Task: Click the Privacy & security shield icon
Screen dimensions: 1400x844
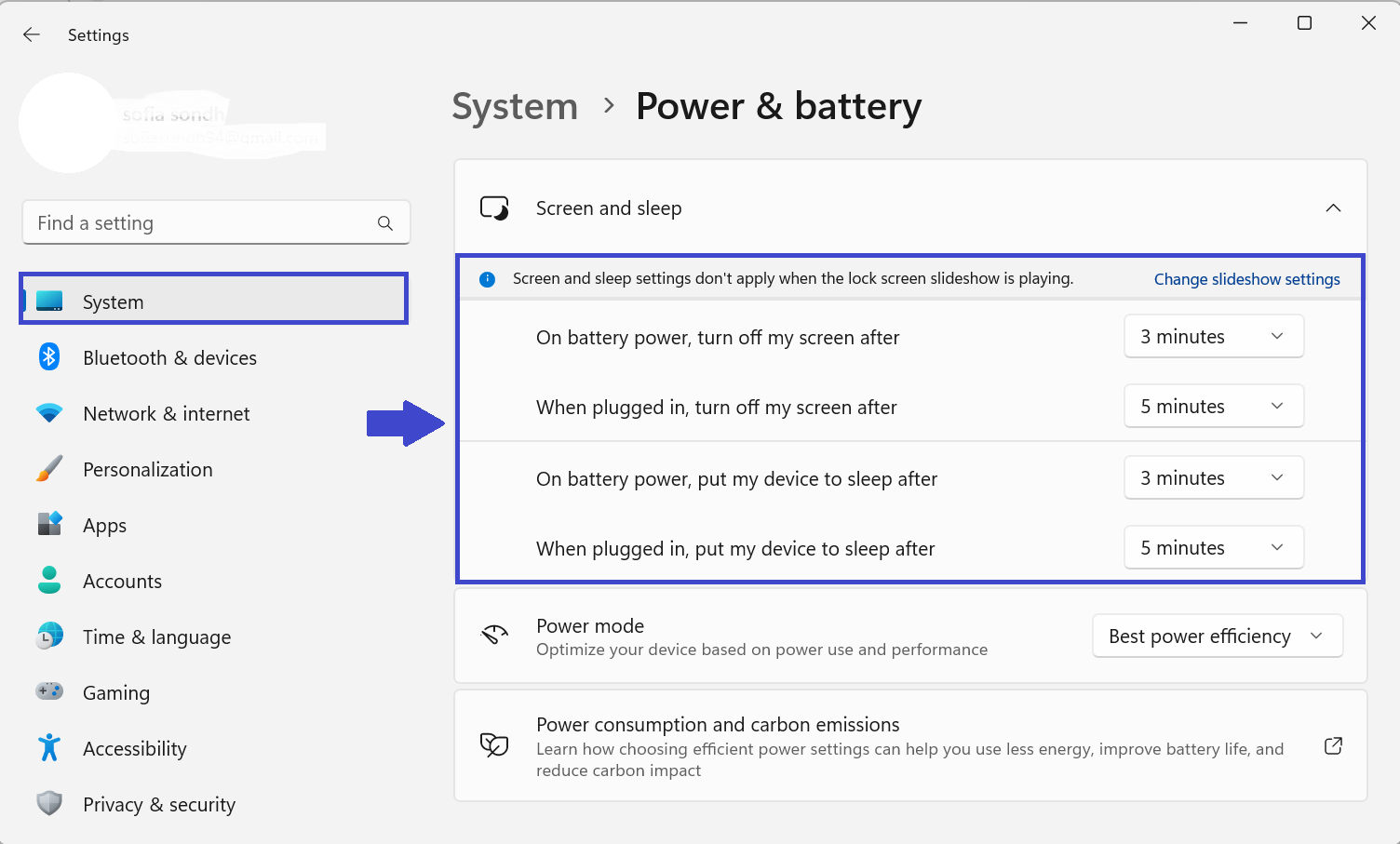Action: [x=49, y=804]
